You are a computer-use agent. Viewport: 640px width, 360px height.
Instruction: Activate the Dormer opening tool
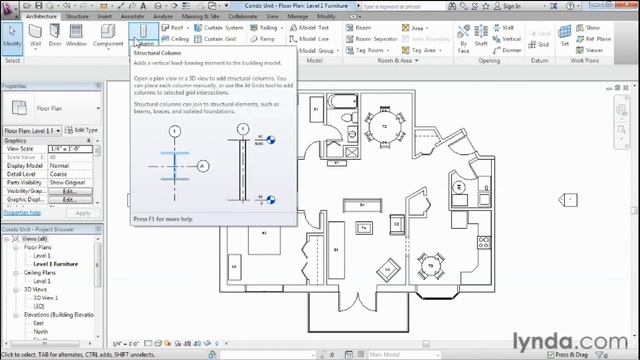pos(507,50)
